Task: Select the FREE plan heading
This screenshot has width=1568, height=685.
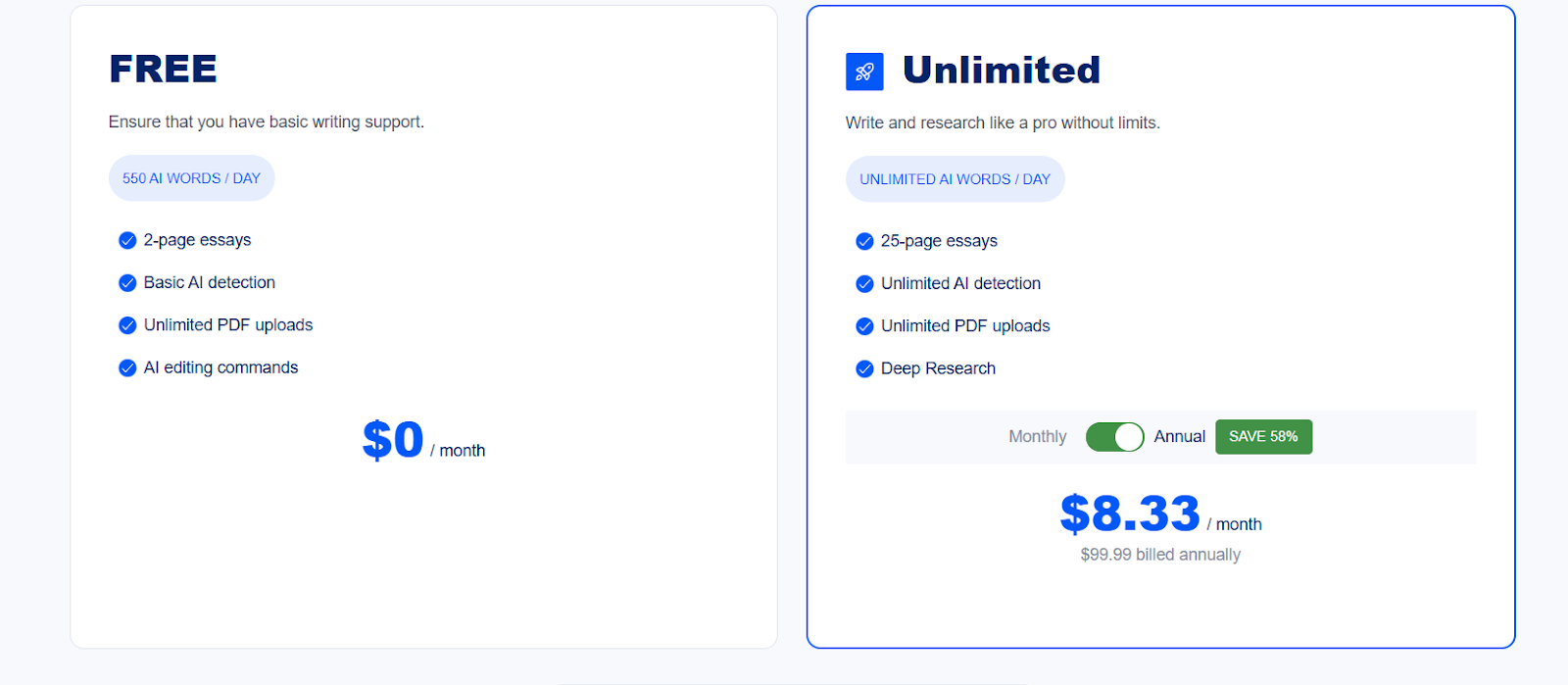Action: 164,70
